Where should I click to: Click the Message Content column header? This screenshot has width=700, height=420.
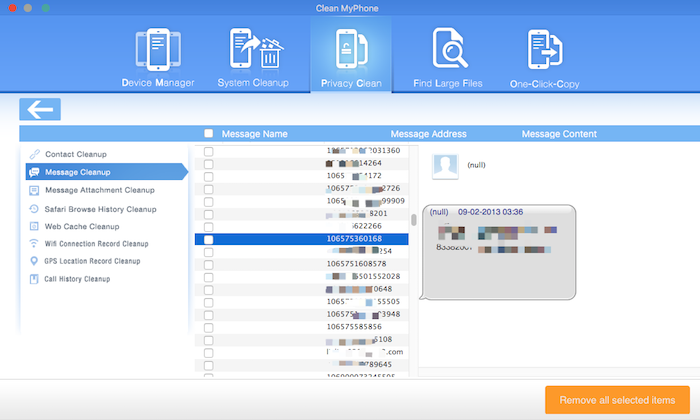tap(559, 134)
